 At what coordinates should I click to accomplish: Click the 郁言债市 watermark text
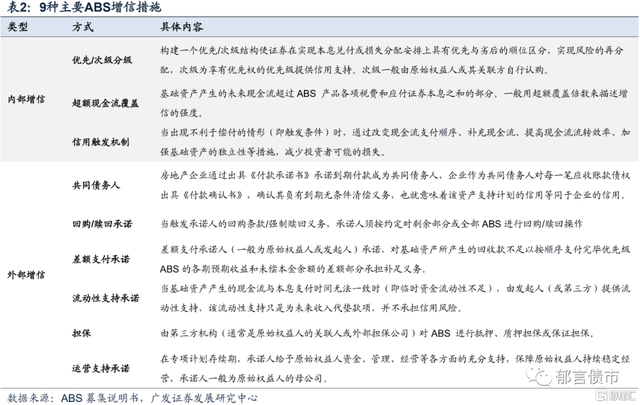tap(586, 376)
